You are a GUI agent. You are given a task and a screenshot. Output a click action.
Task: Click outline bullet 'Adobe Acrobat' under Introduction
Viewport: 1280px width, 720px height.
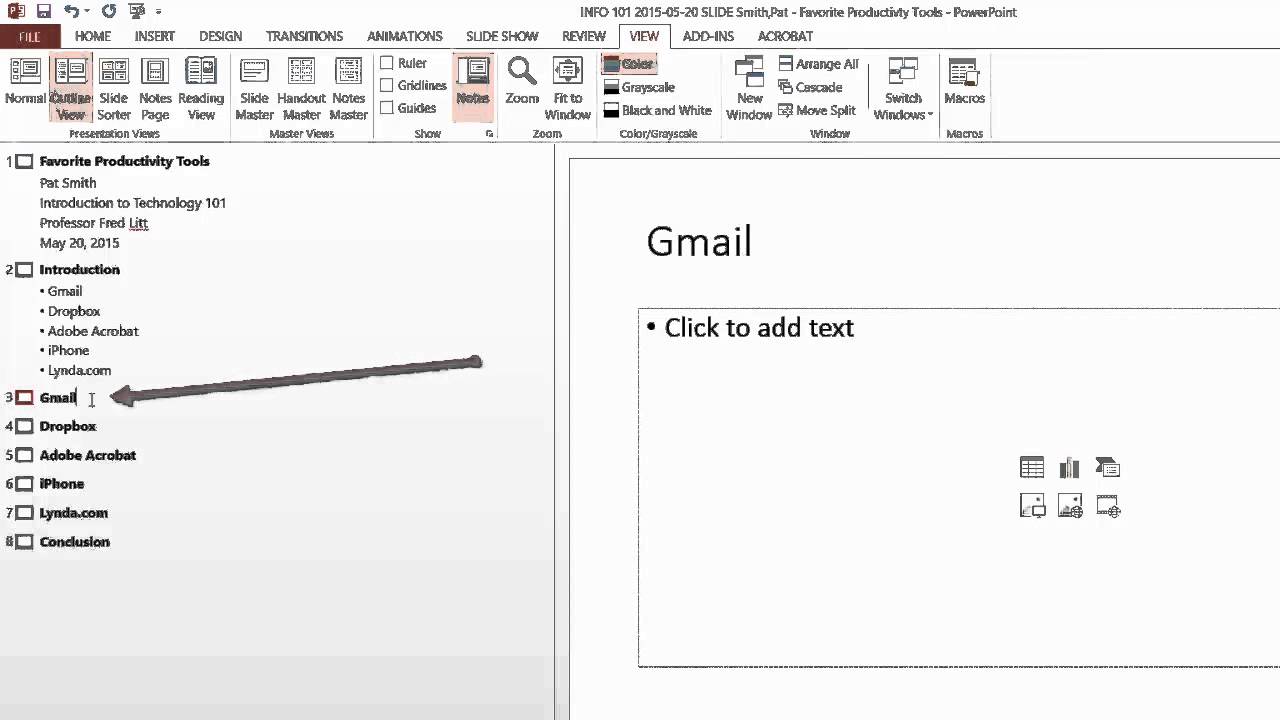93,331
